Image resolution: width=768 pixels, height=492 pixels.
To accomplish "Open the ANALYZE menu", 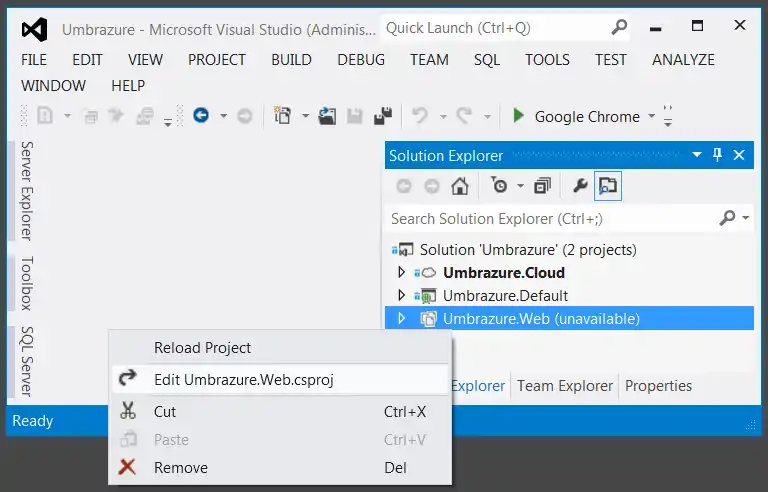I will (x=683, y=60).
